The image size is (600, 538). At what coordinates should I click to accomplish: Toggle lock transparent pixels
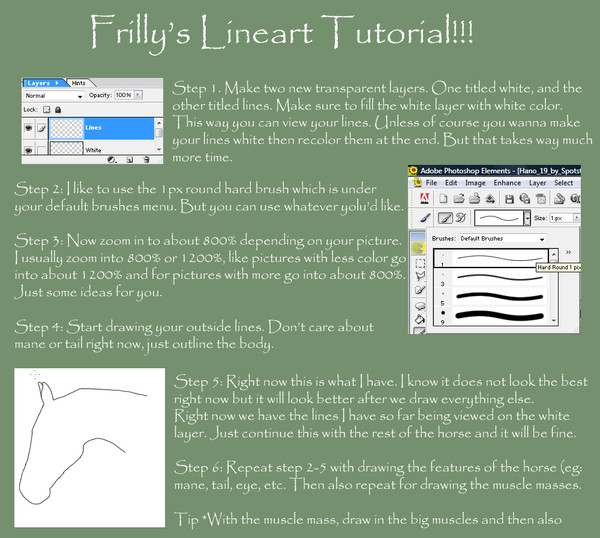47,110
